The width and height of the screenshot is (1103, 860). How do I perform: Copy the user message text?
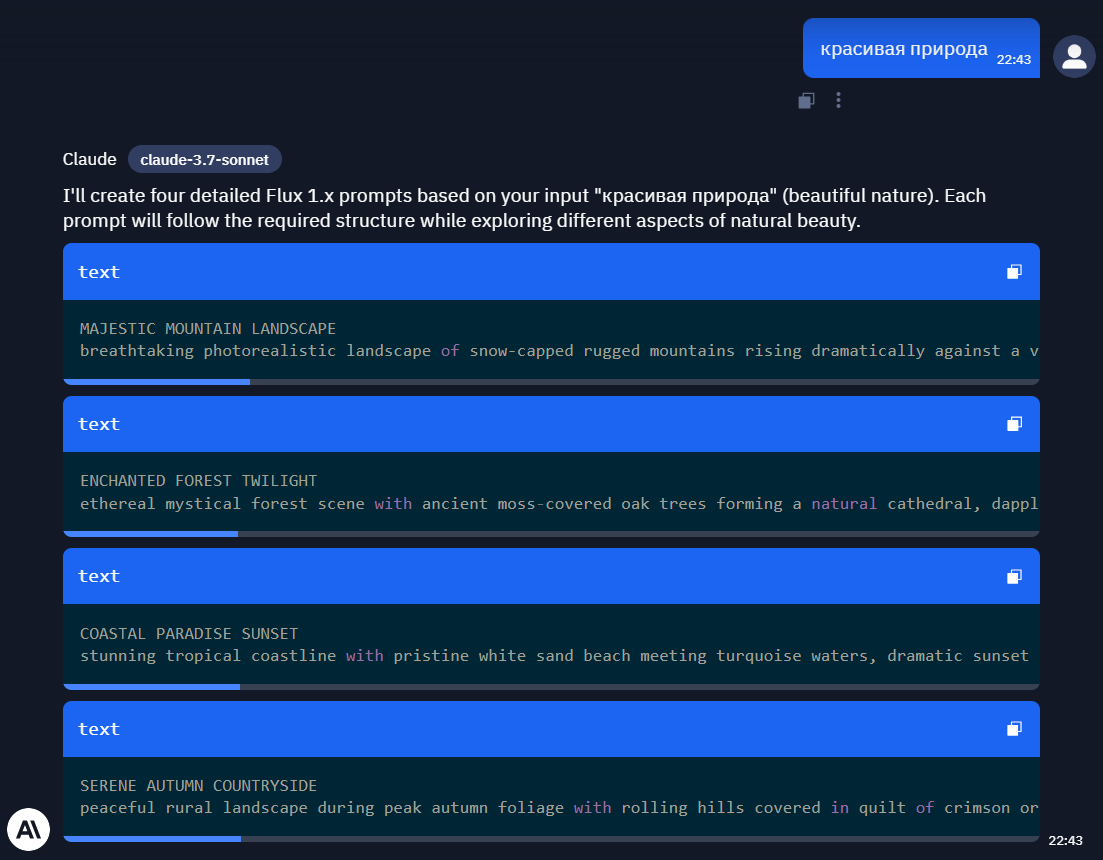point(806,100)
